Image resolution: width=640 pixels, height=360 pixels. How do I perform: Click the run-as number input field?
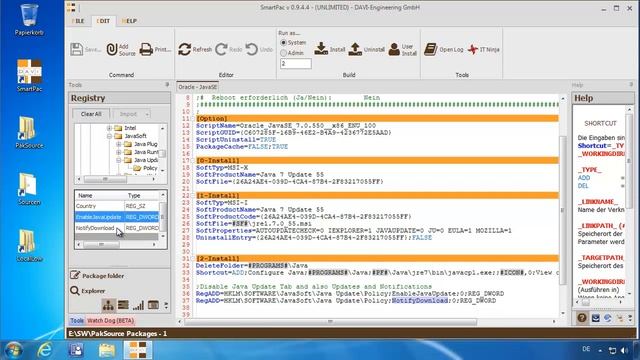[x=296, y=64]
